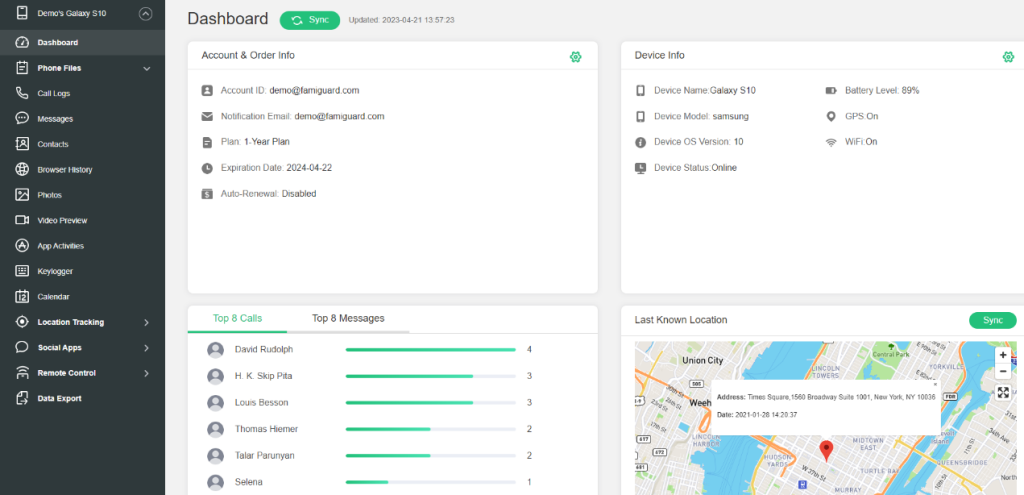This screenshot has height=495, width=1024.
Task: Expand the Phone Files section
Action: point(146,68)
